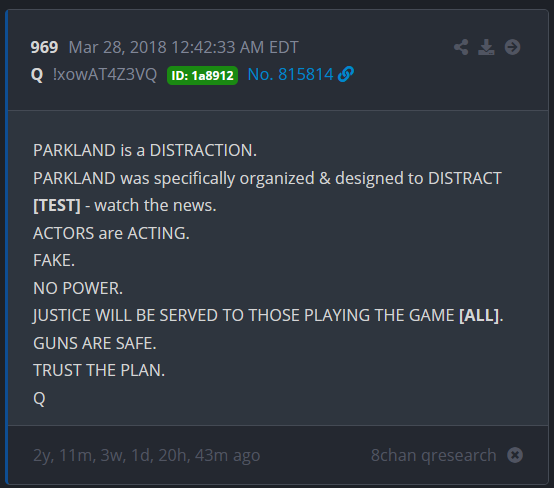Click the 'GUNS ARE SAFE.' line
Viewport: 554px width, 488px height.
click(95, 343)
